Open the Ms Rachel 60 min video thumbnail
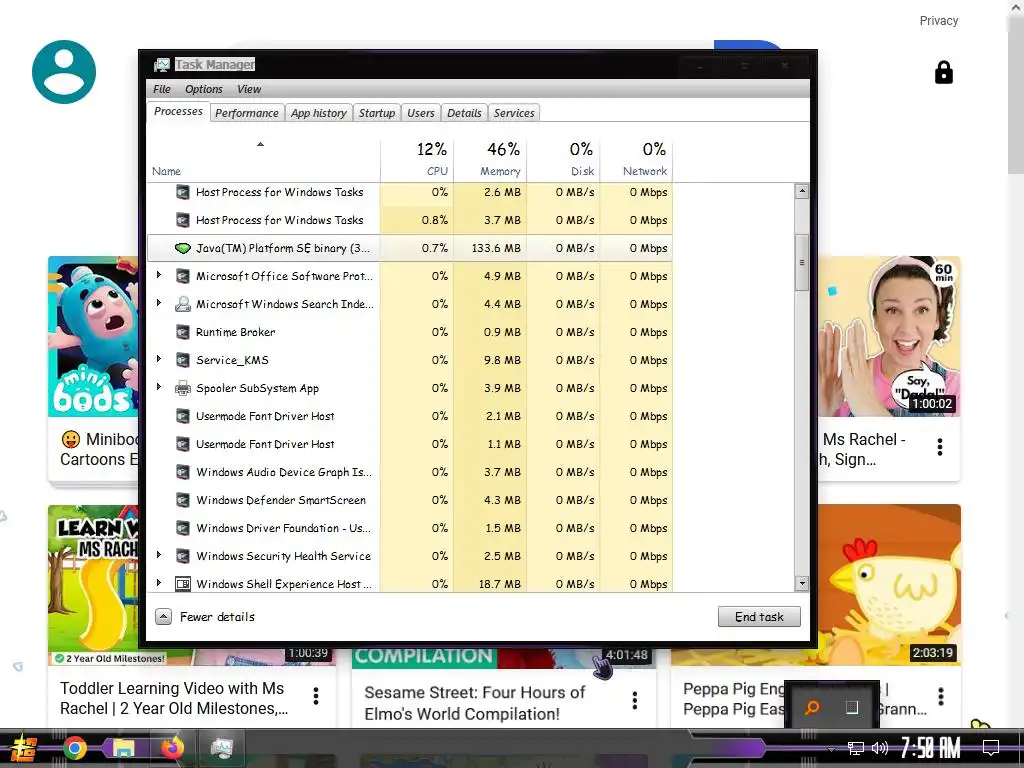 (x=889, y=336)
